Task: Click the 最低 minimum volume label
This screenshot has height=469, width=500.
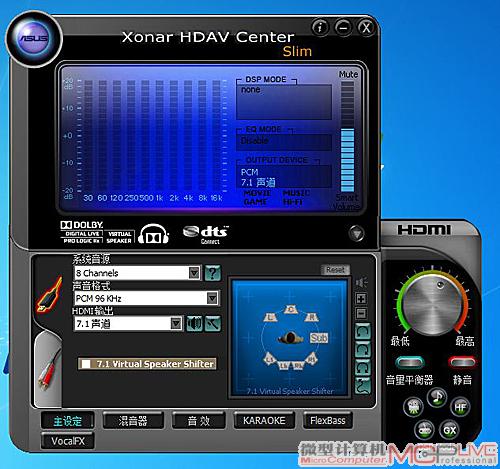Action: (x=399, y=341)
